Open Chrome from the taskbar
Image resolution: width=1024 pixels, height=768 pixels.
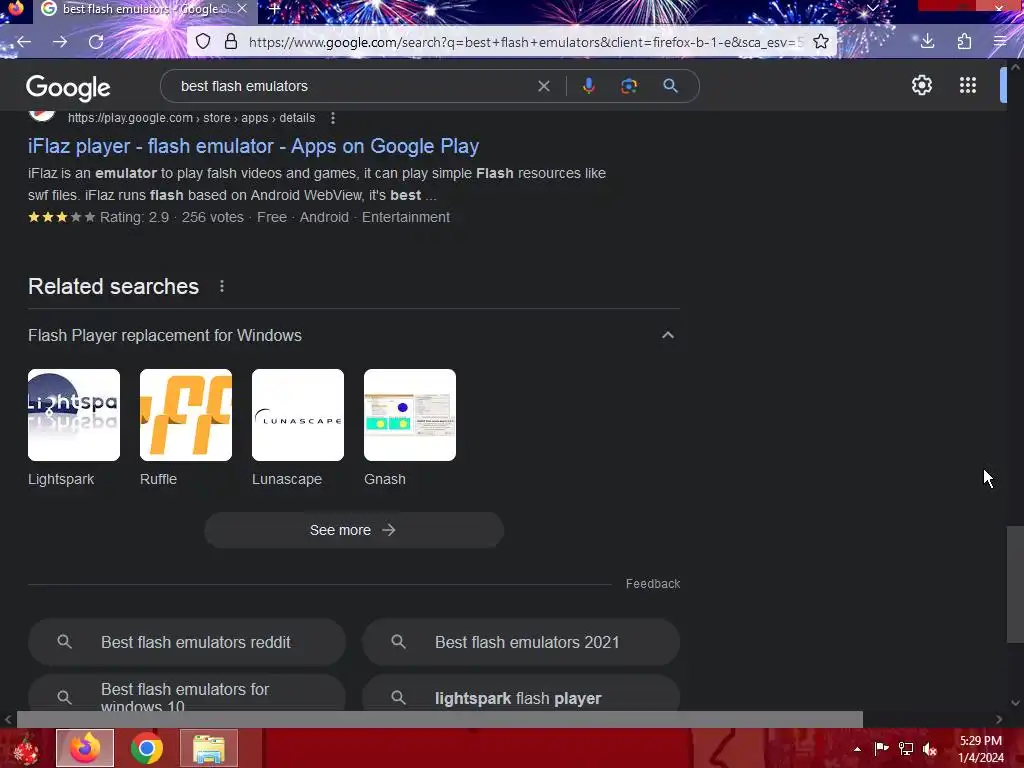[147, 748]
